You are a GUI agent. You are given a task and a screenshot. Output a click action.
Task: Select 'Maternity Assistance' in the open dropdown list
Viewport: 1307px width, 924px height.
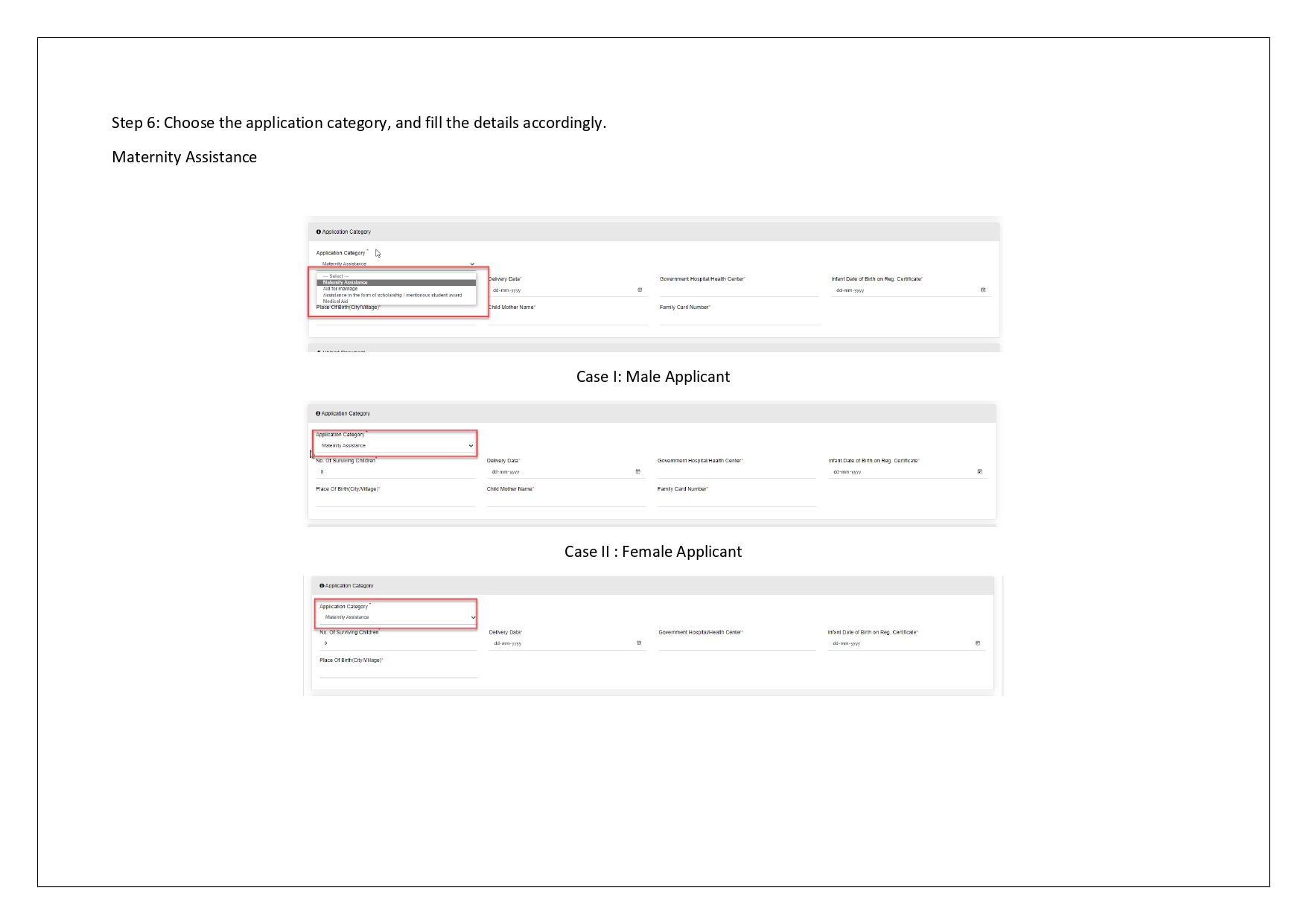pyautogui.click(x=396, y=282)
